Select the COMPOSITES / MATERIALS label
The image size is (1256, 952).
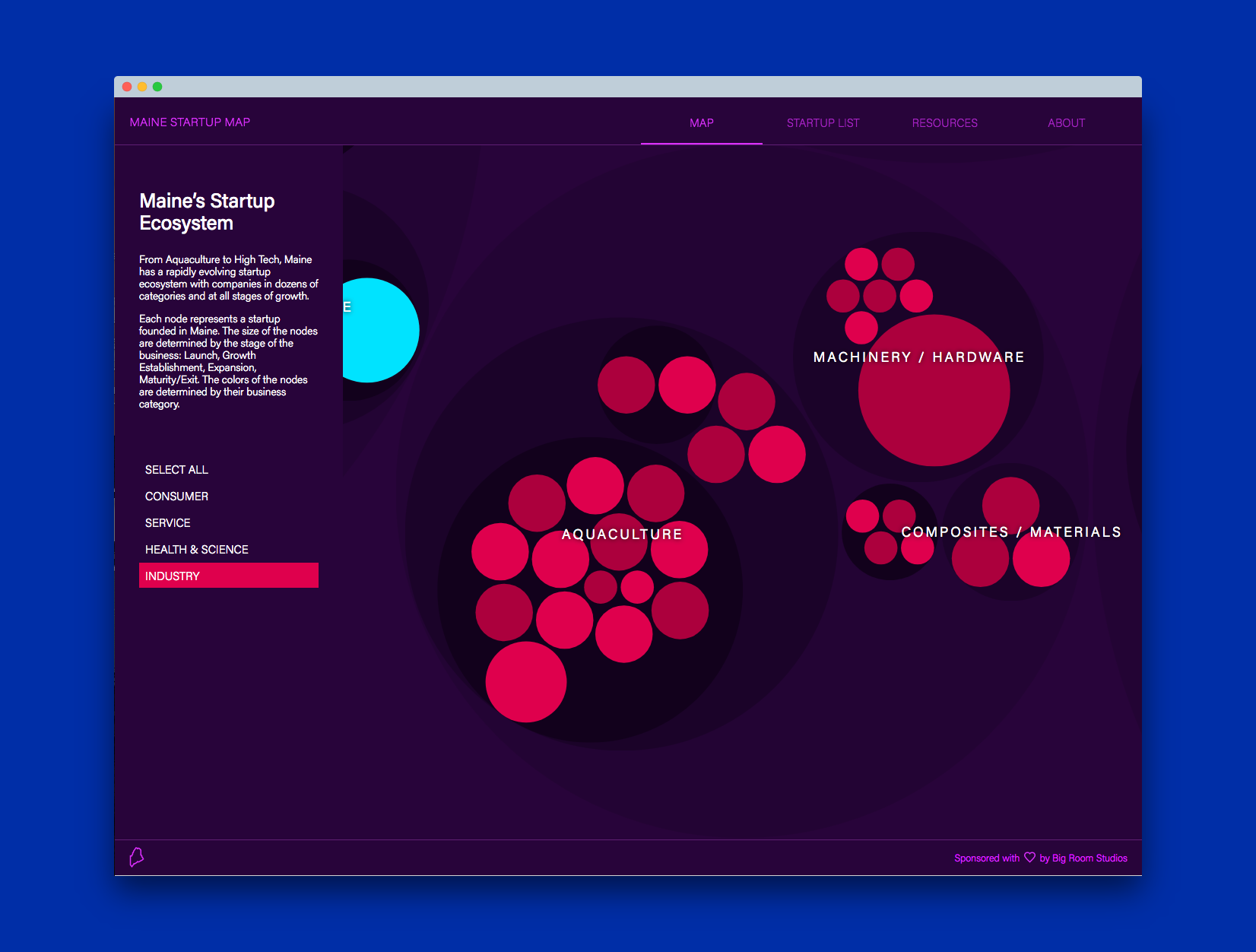point(1011,532)
